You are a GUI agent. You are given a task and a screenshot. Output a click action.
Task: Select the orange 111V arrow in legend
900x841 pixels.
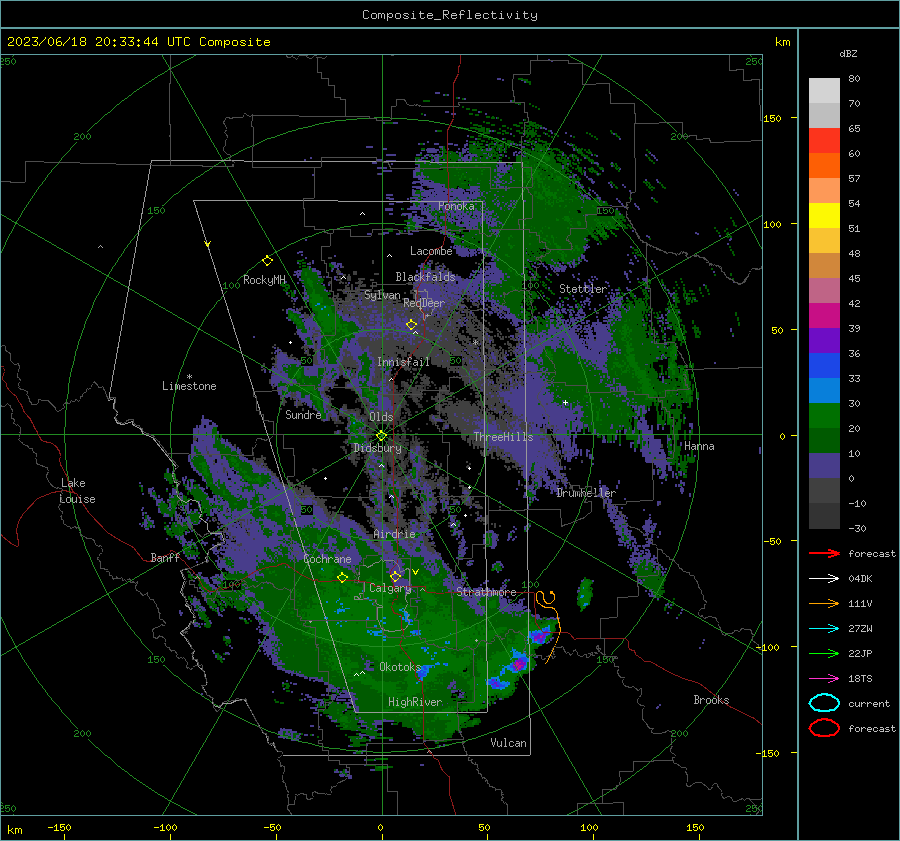[824, 603]
